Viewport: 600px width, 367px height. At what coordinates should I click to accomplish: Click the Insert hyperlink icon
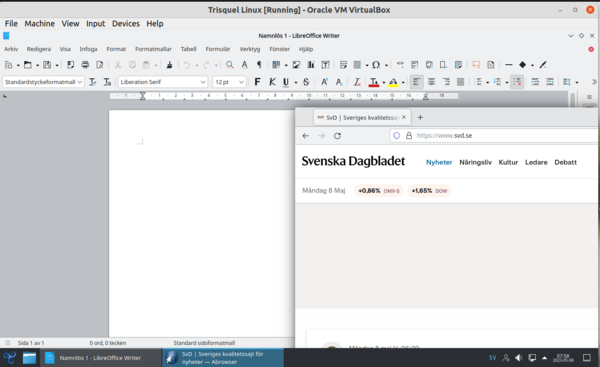point(400,64)
